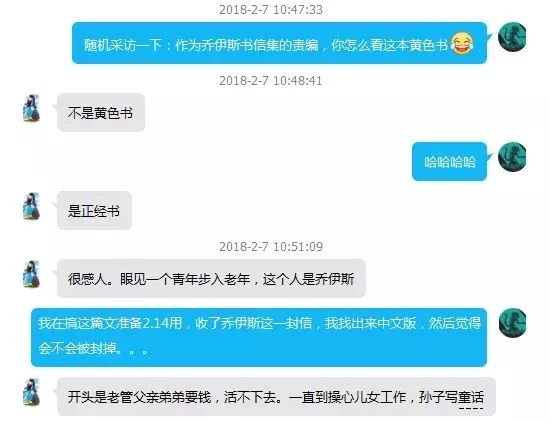Click the 10:51:09 timestamp

tap(271, 247)
